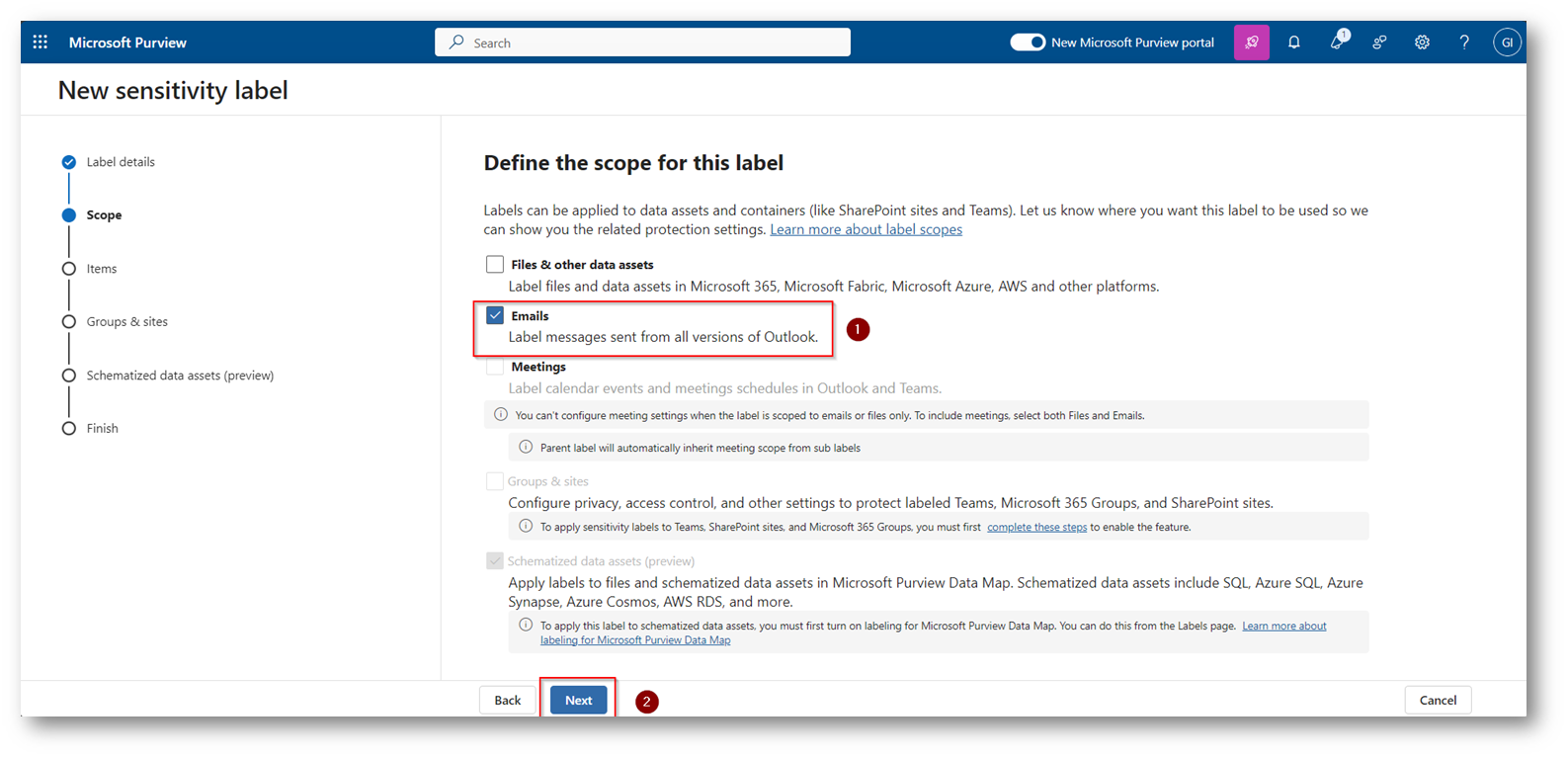Select the Items step in wizard
1568x758 pixels.
(101, 269)
